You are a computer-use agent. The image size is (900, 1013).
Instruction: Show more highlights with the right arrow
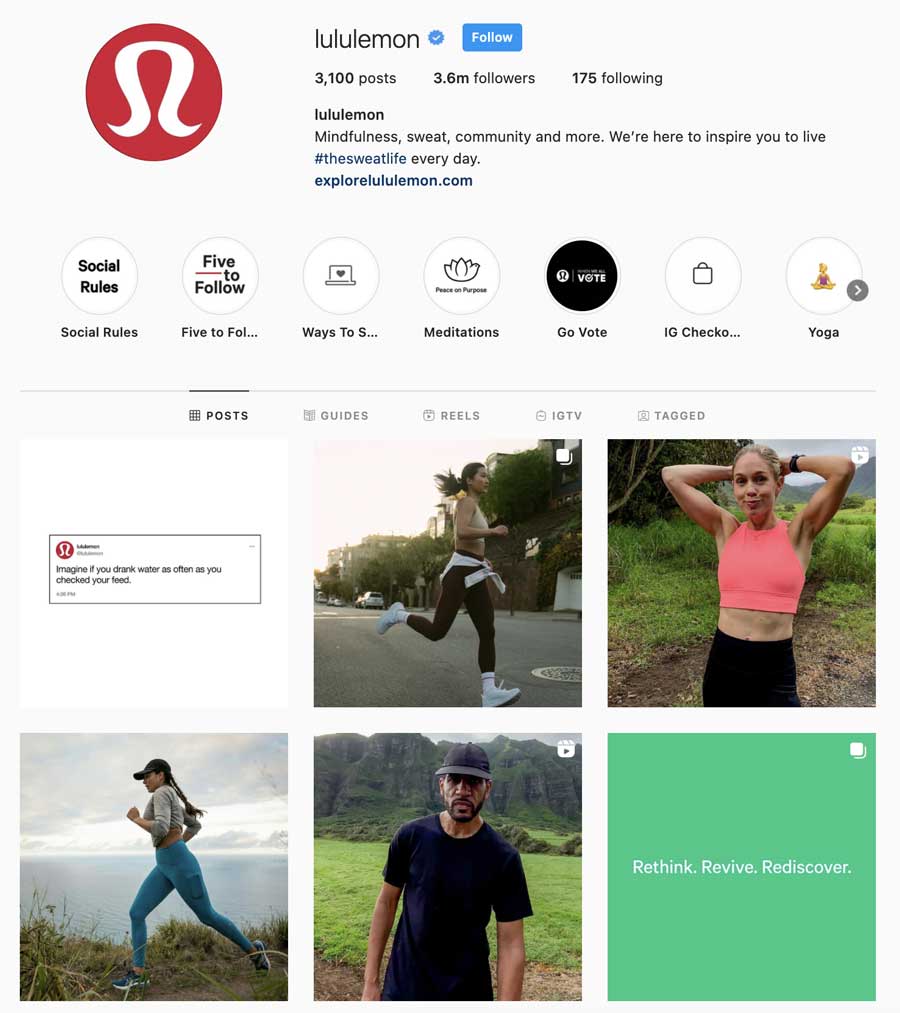click(857, 291)
